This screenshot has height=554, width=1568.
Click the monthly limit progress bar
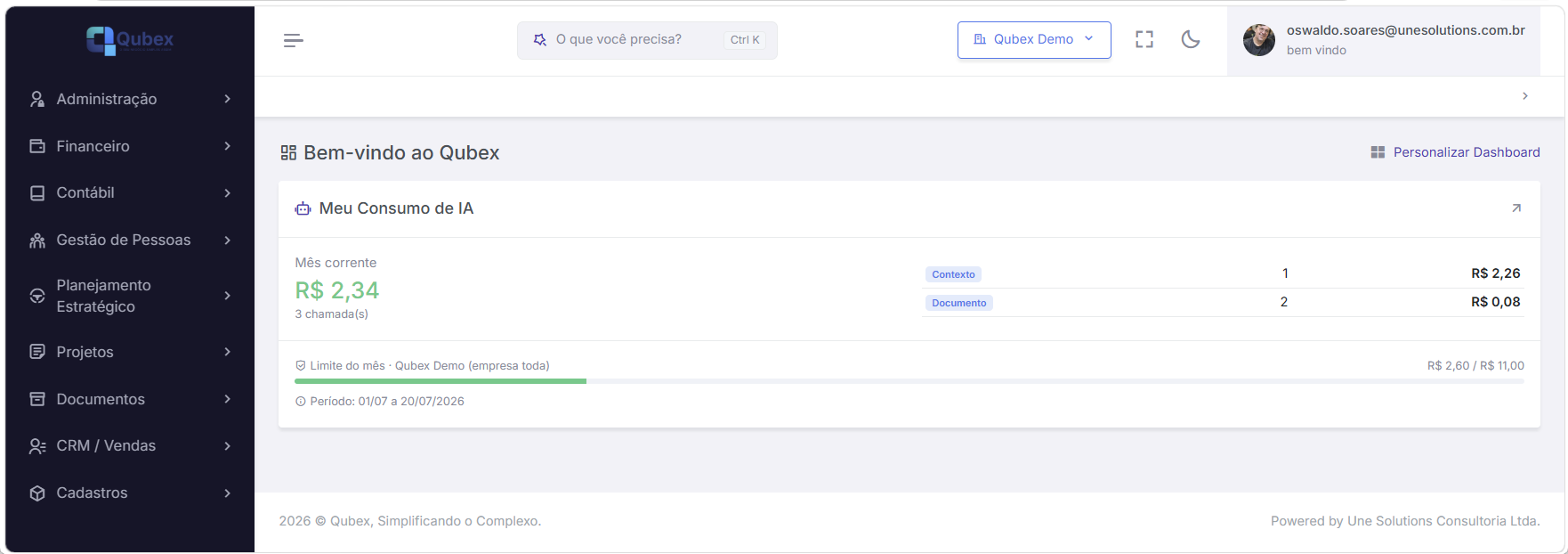pos(909,381)
